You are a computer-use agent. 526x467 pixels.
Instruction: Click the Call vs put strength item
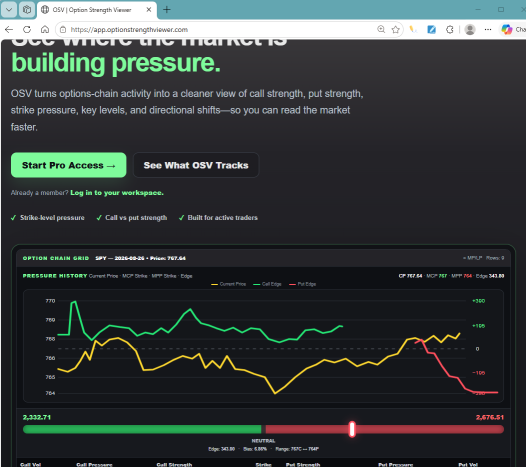tap(132, 218)
